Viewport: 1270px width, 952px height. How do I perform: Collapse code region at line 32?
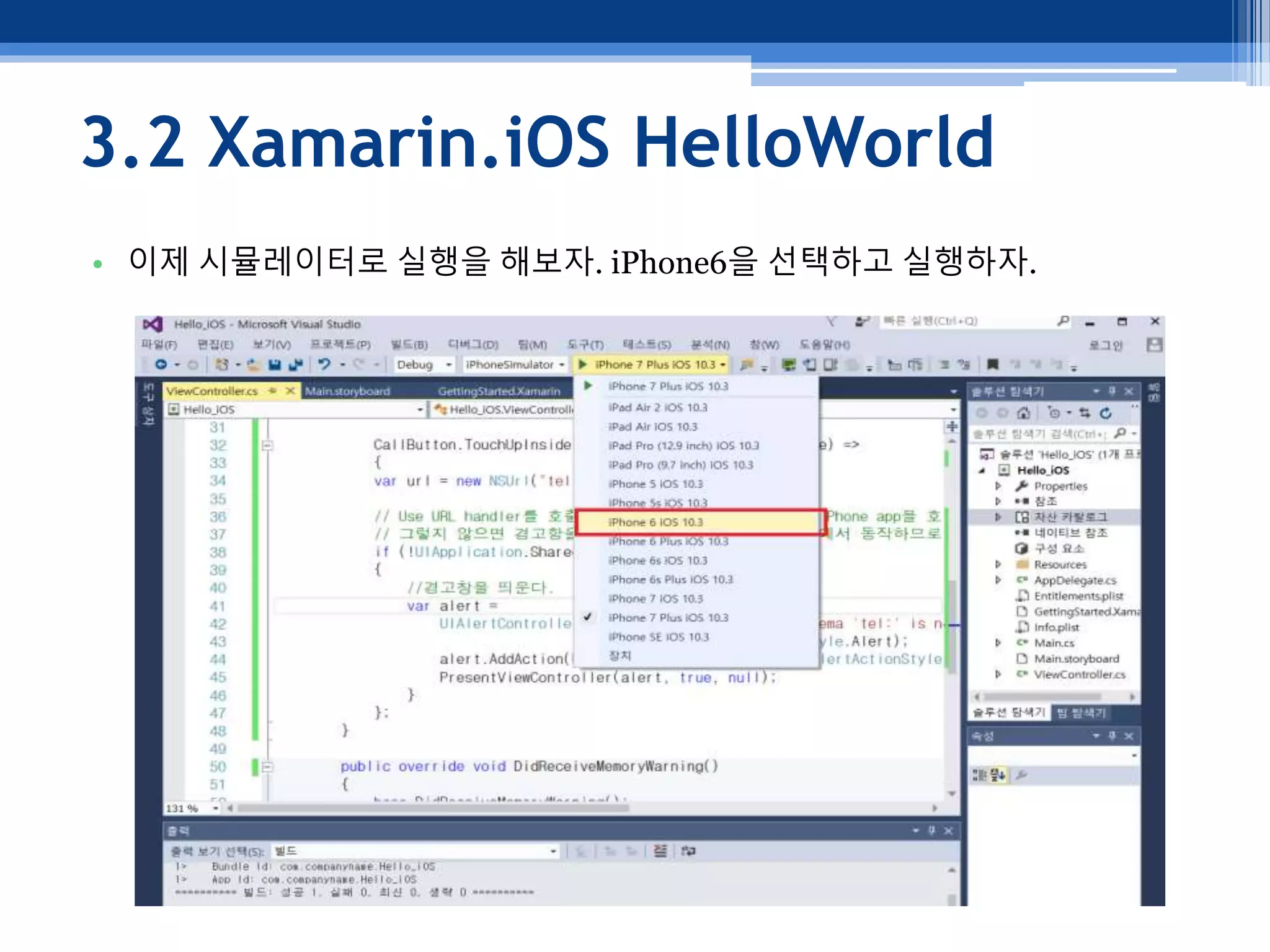click(267, 446)
